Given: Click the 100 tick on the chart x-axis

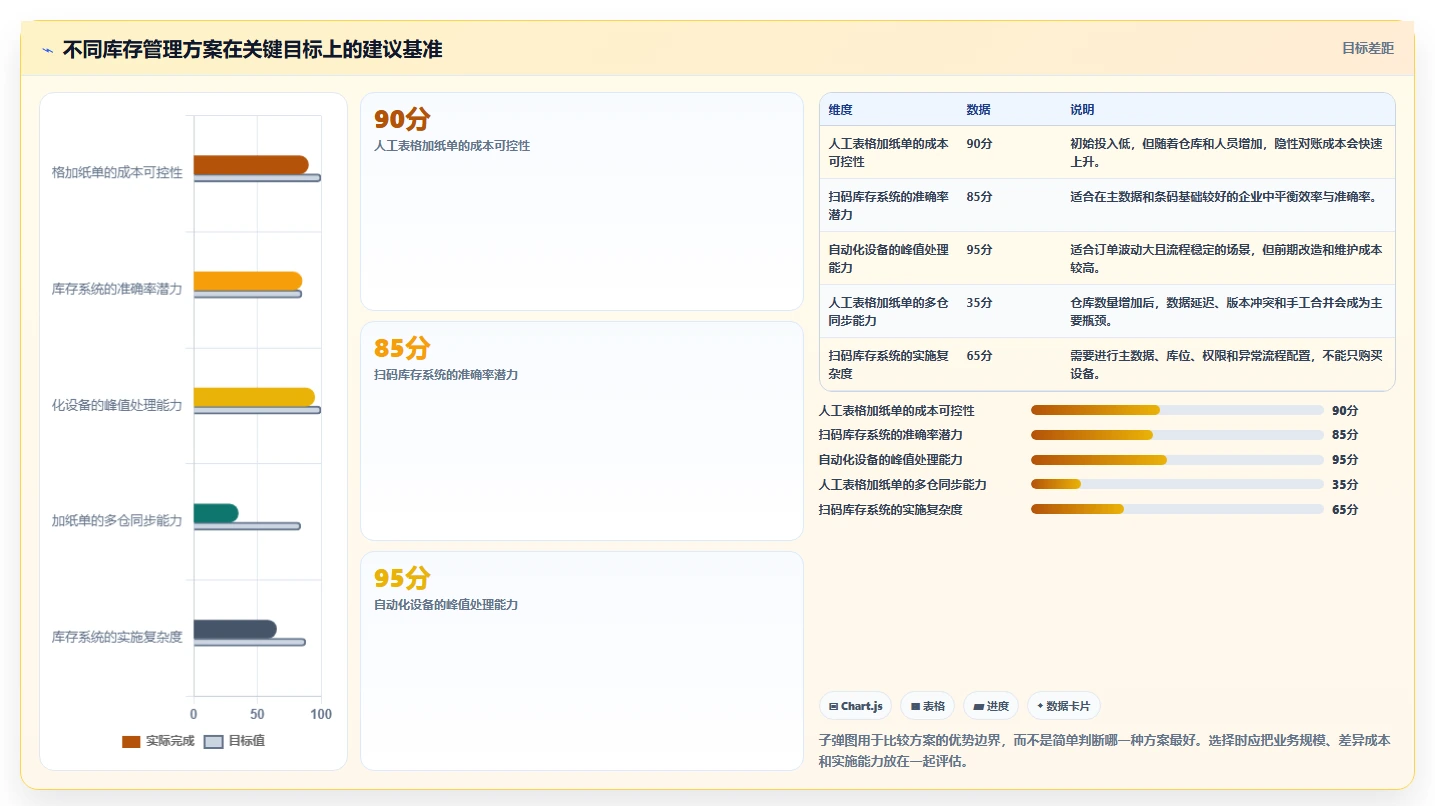Looking at the screenshot, I should [x=321, y=714].
